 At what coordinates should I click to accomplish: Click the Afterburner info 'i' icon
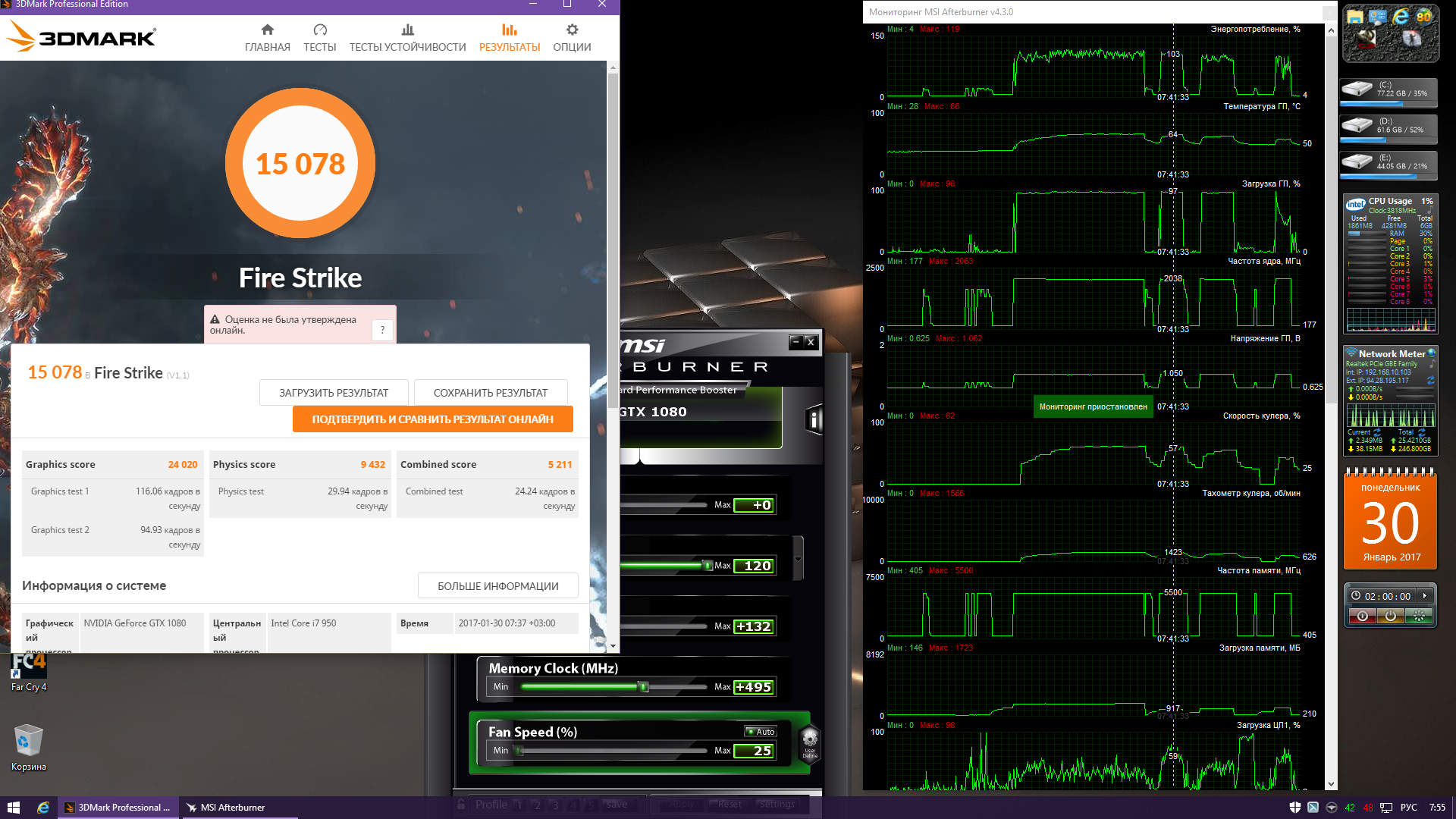[814, 419]
